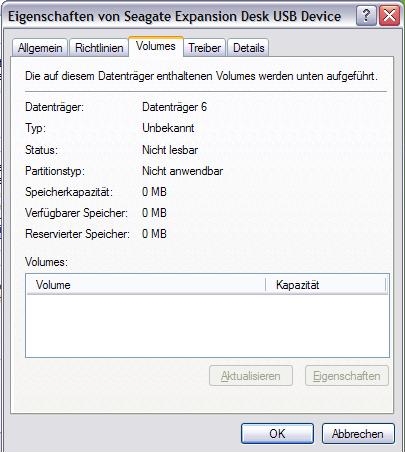Switch to the Allgemein tab
Screen dimensions: 405x452
point(40,48)
